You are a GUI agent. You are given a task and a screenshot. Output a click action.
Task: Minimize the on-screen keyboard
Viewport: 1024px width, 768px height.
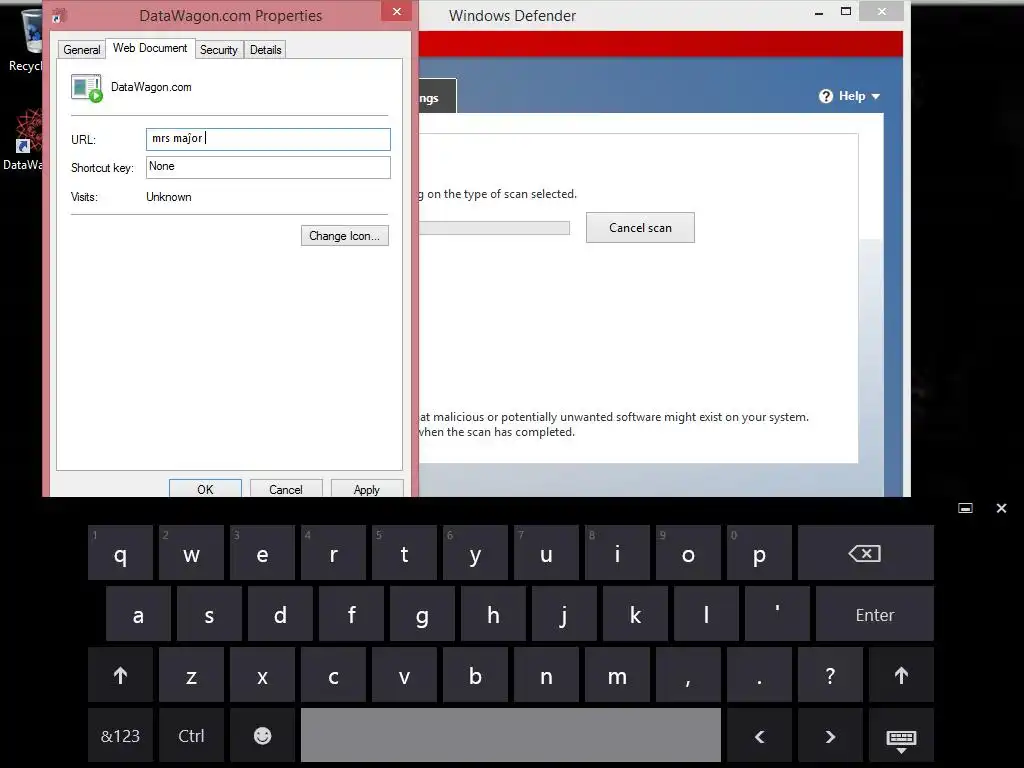tap(965, 508)
